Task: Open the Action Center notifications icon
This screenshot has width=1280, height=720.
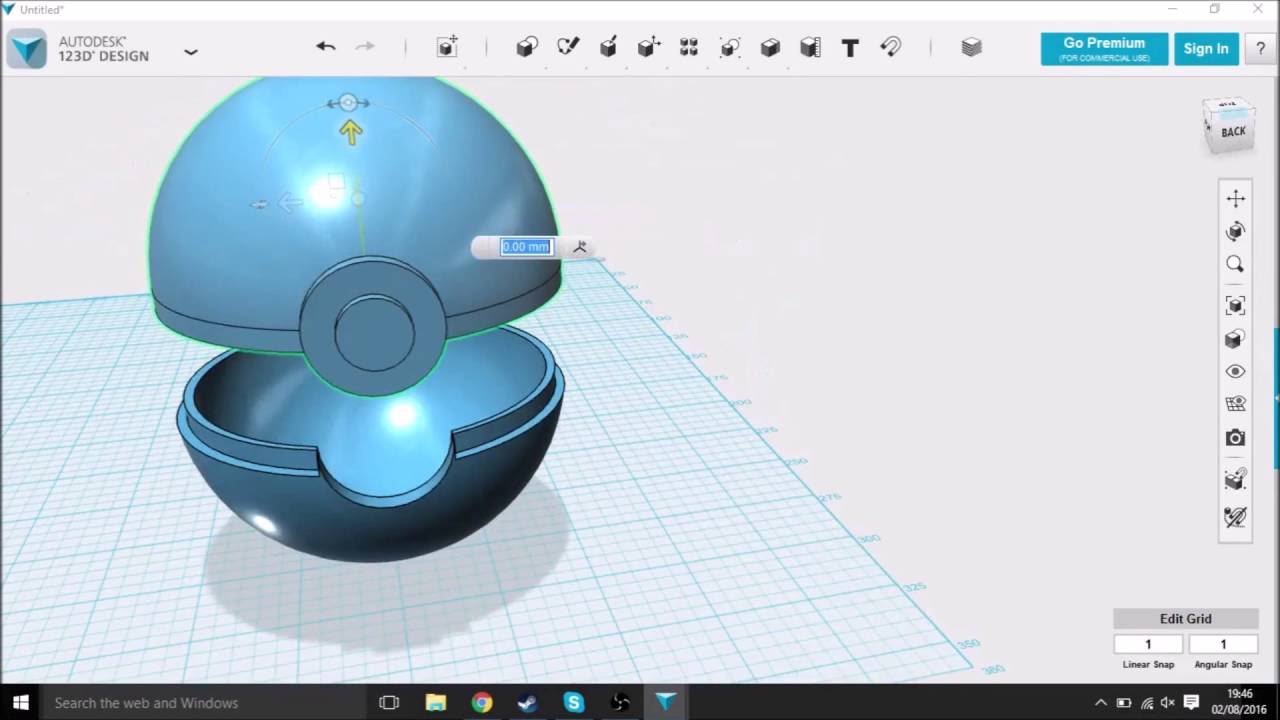Action: 1191,703
